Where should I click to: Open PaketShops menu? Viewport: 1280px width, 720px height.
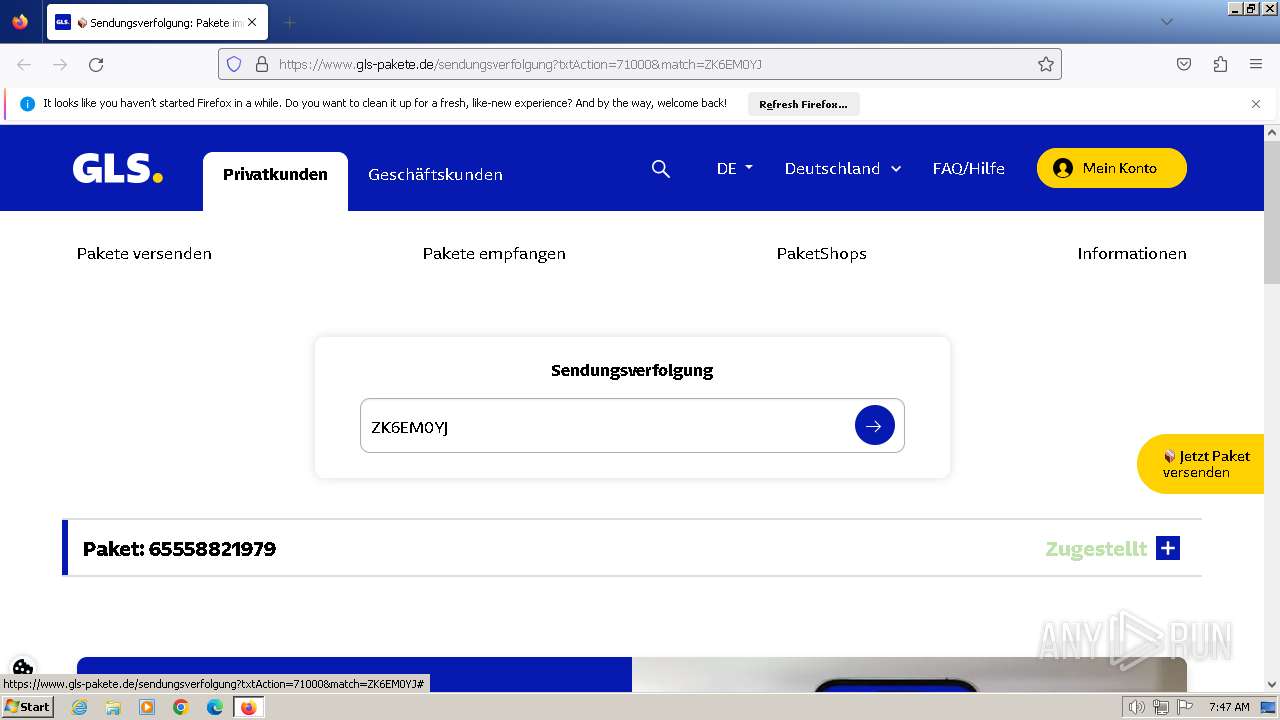point(822,254)
